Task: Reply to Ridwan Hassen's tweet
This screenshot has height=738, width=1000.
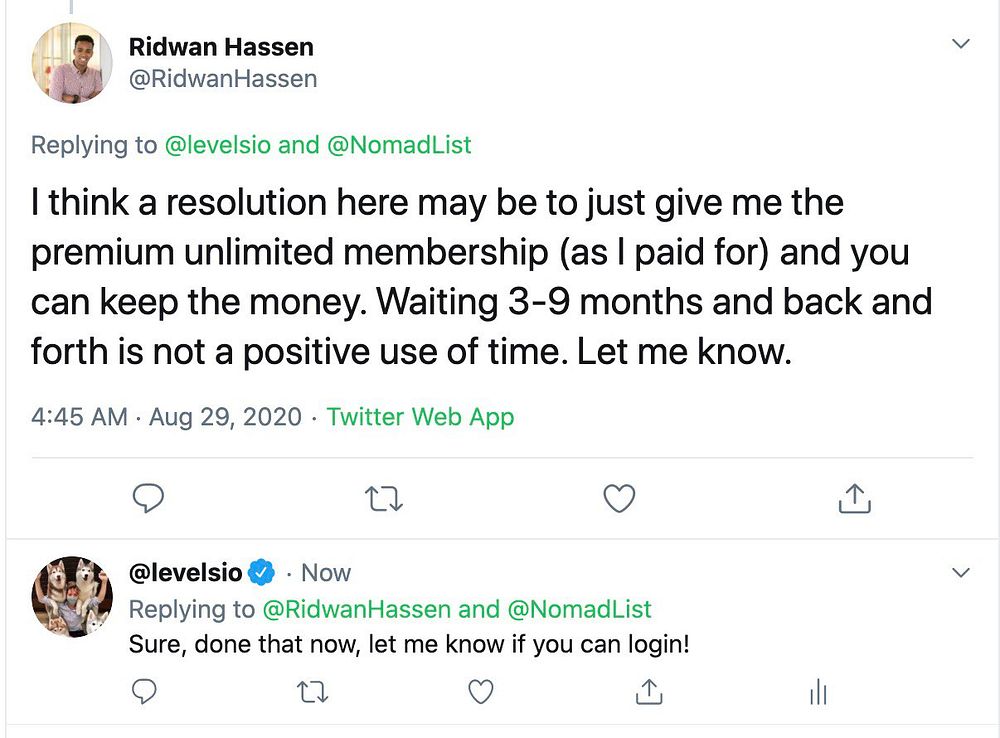Action: (x=147, y=498)
